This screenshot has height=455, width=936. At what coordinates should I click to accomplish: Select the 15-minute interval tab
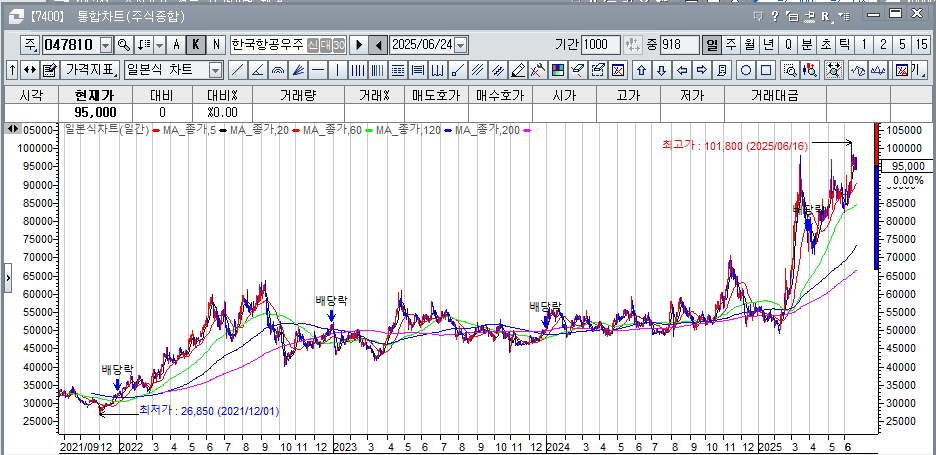pos(921,45)
